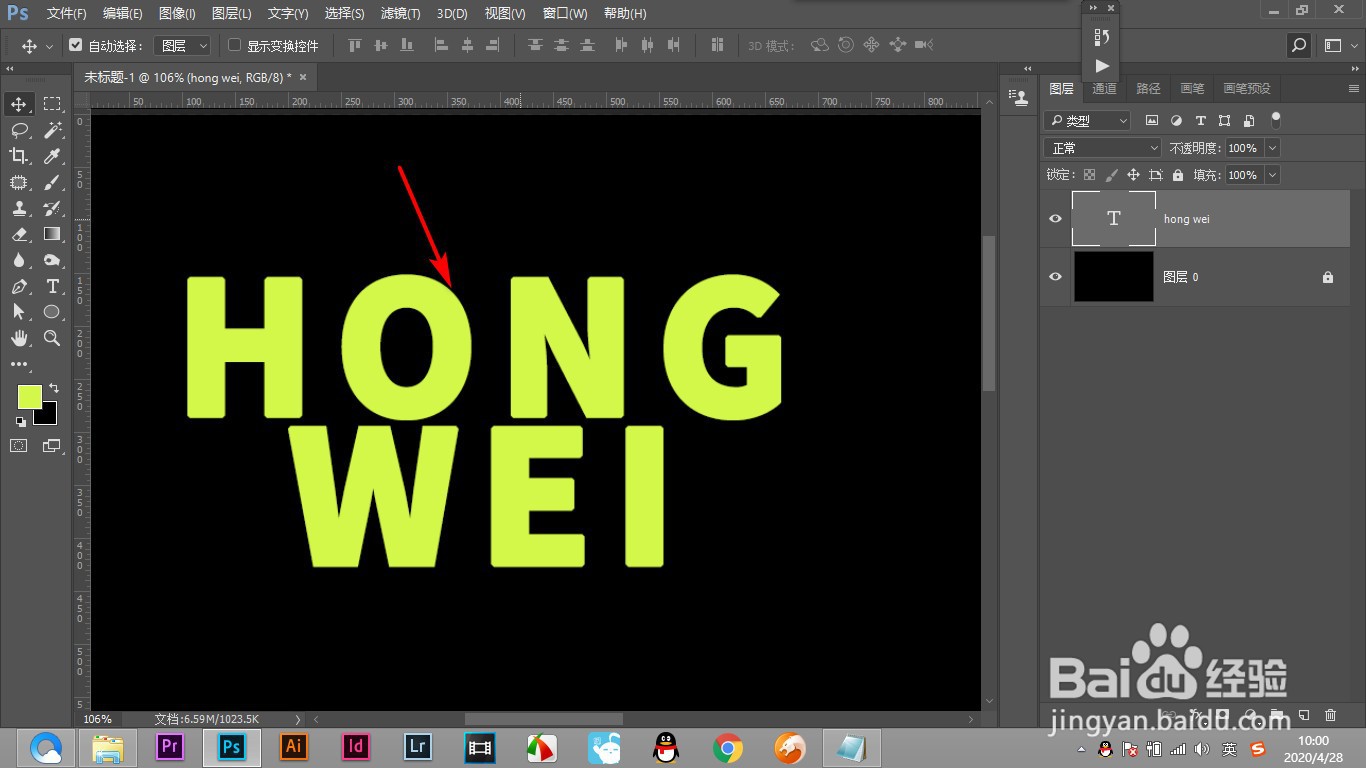Open the 滤镜 menu
The width and height of the screenshot is (1366, 768).
tap(399, 13)
